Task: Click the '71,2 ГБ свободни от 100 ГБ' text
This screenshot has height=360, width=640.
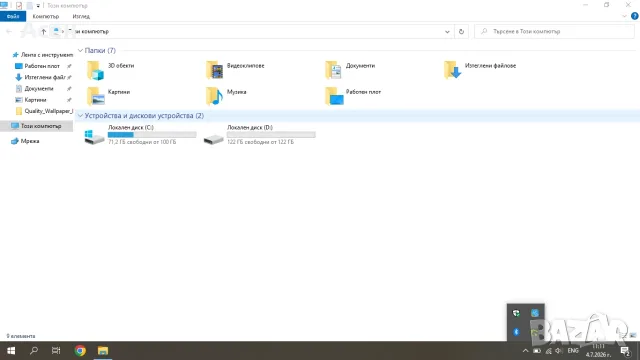Action: pyautogui.click(x=142, y=142)
